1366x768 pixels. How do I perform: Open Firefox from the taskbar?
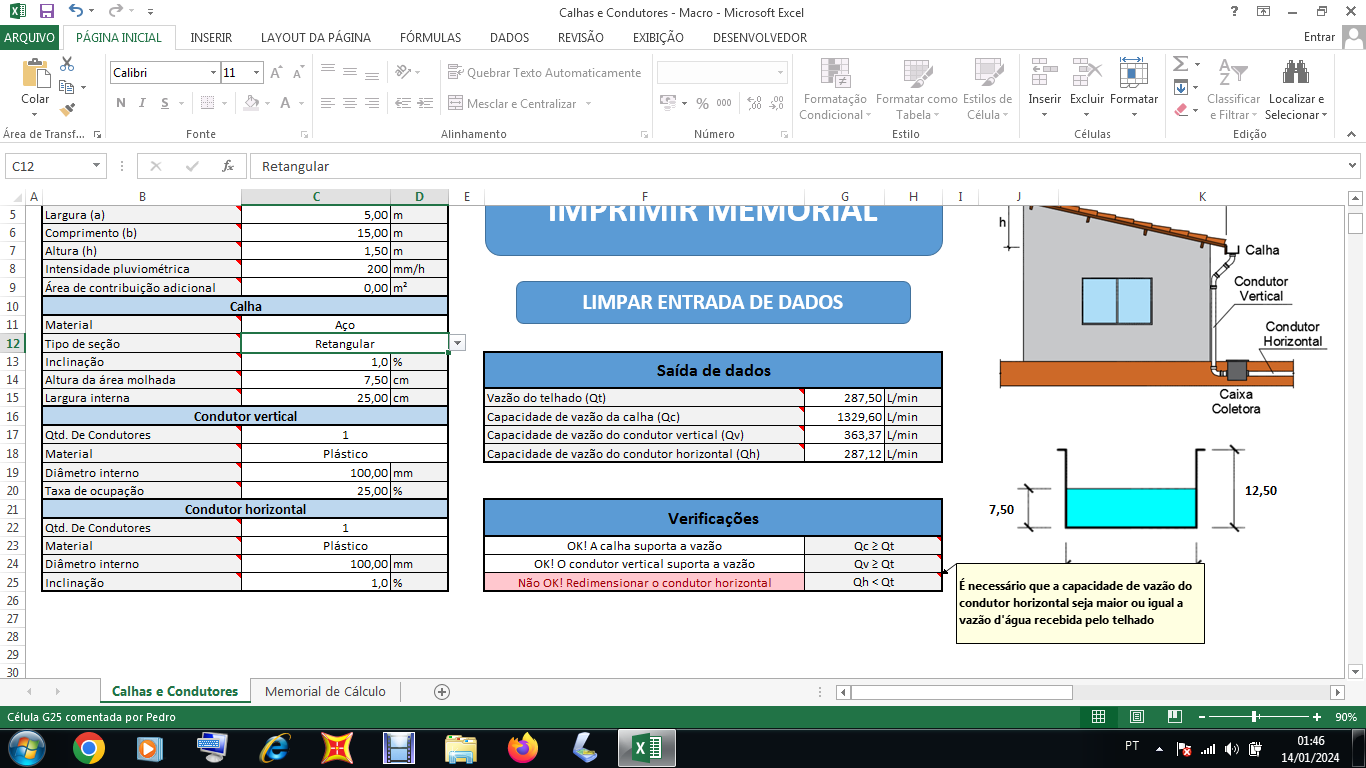[522, 747]
